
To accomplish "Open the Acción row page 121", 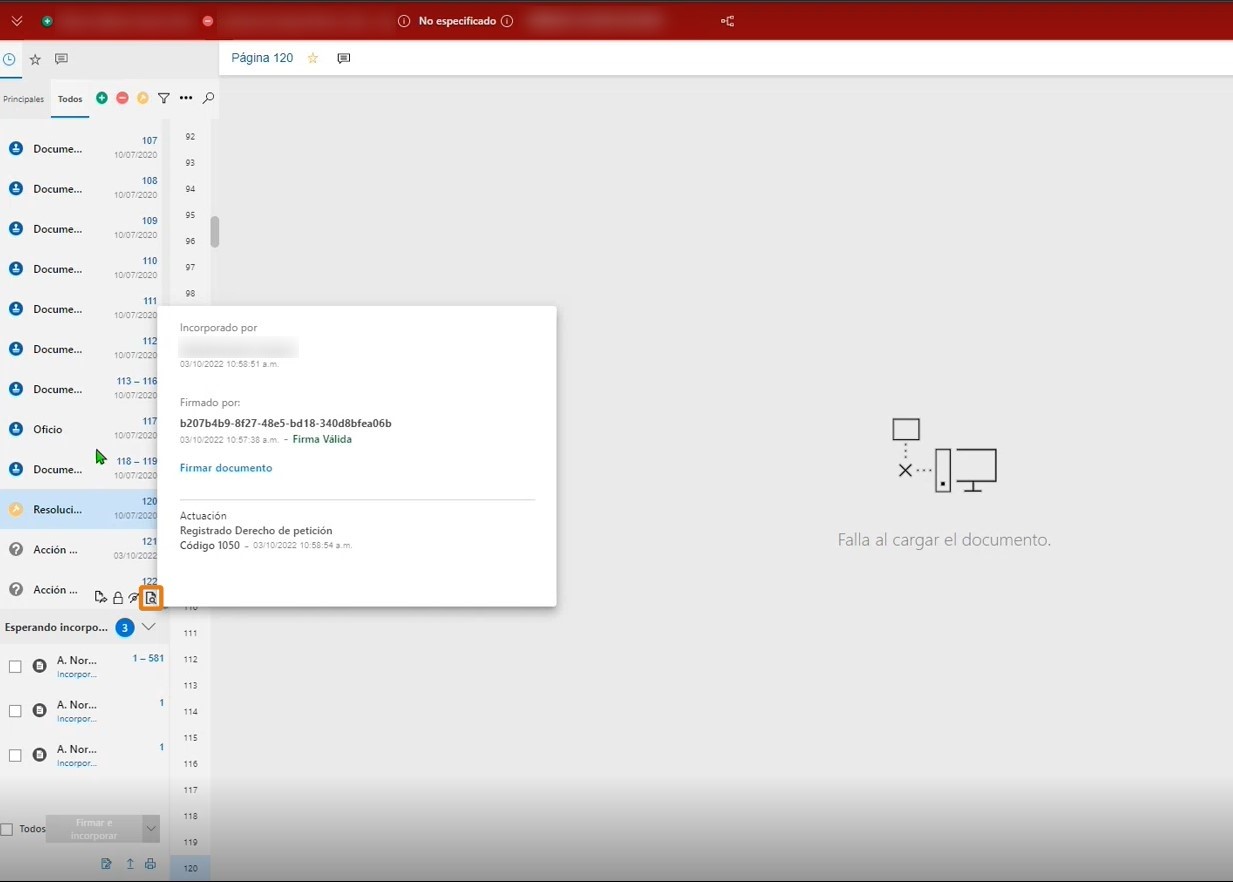I will [x=80, y=549].
